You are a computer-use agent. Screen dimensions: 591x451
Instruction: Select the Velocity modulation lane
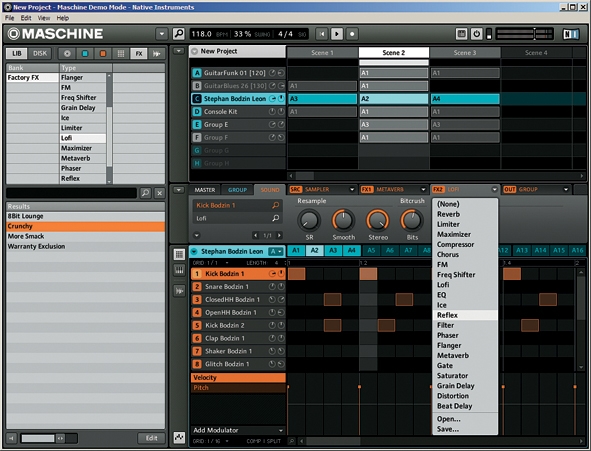(x=238, y=378)
